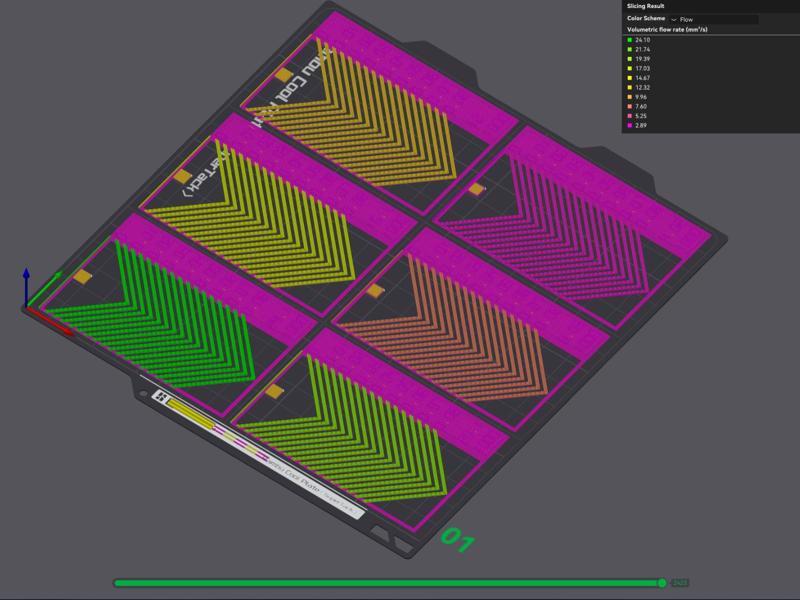The height and width of the screenshot is (600, 800).
Task: Select the 2.89 magenta legend swatch
Action: pyautogui.click(x=630, y=126)
